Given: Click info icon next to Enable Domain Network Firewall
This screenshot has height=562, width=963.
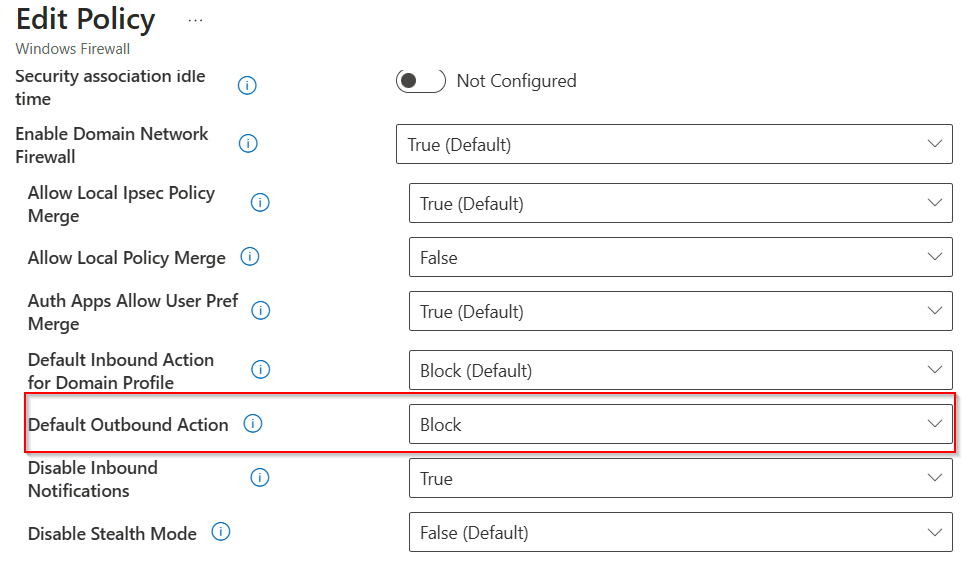Looking at the screenshot, I should click(248, 144).
